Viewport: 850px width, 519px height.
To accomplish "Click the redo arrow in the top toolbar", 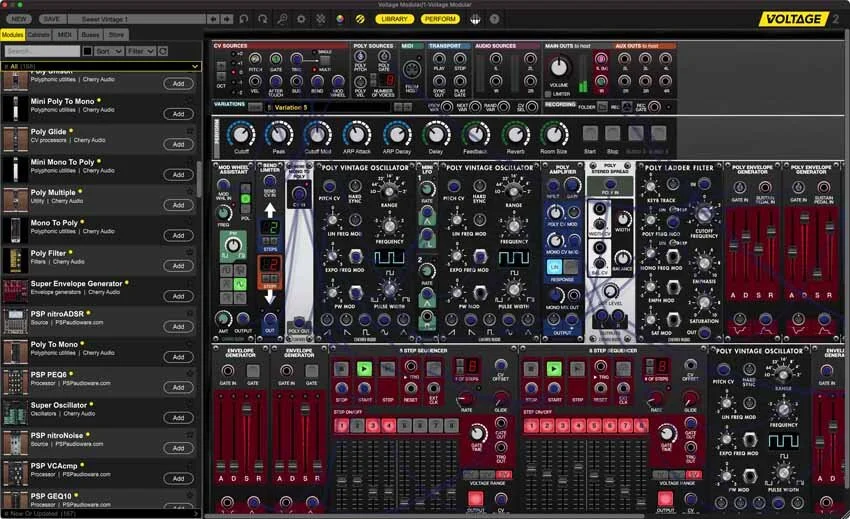I will (x=263, y=19).
